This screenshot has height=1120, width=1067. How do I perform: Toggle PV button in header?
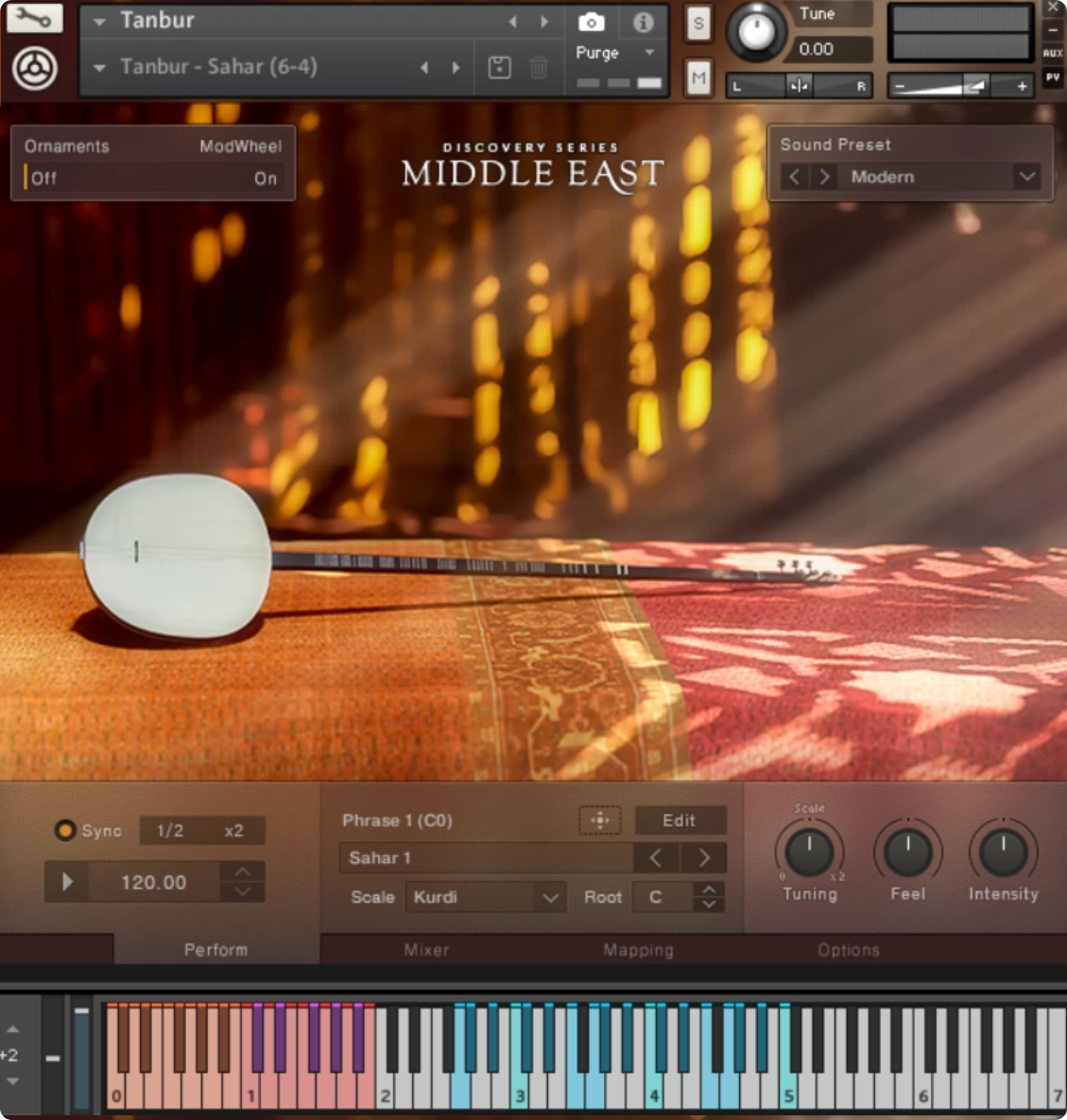1053,78
